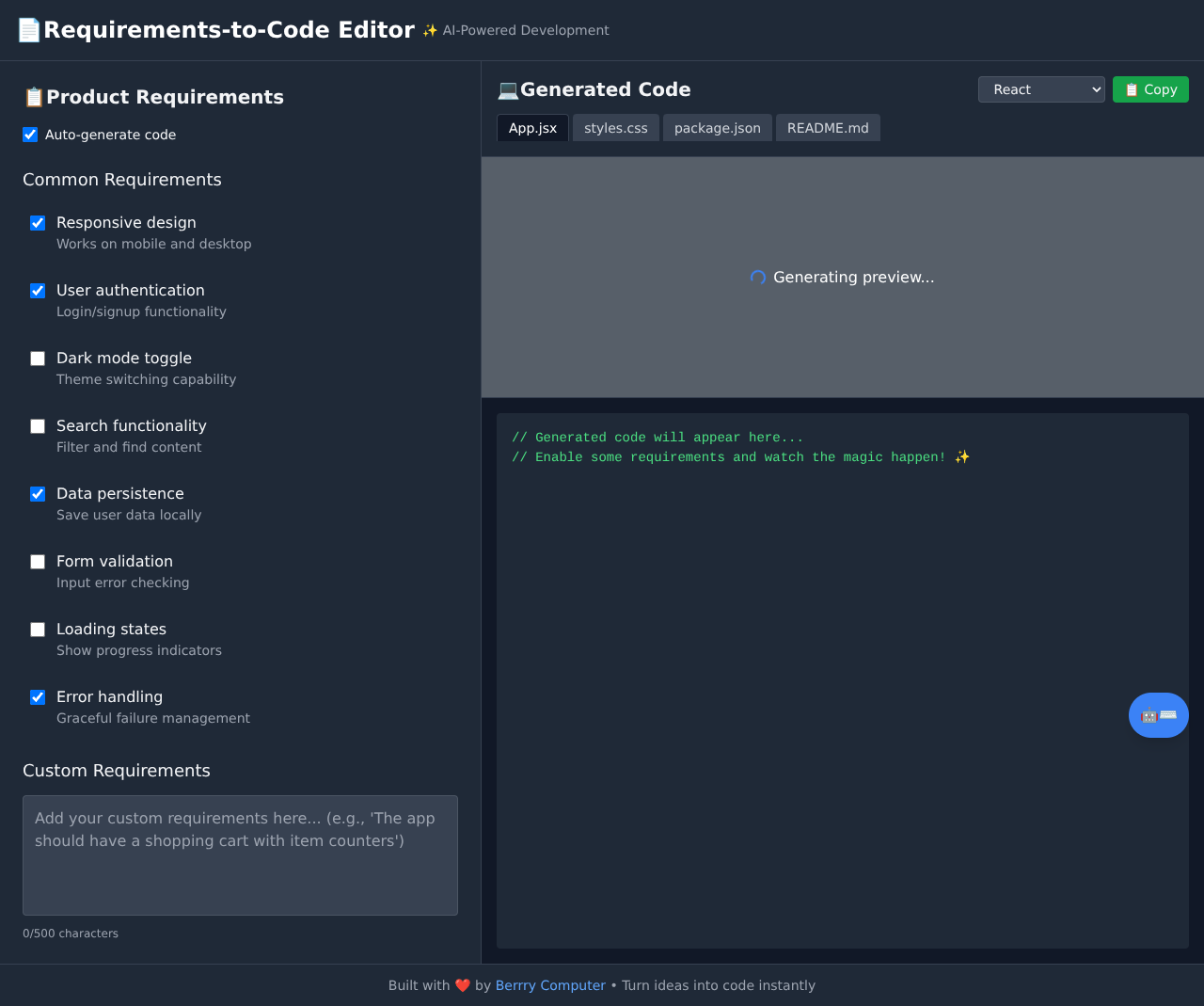The width and height of the screenshot is (1204, 1006).
Task: Enable the Dark mode toggle requirement
Action: click(38, 359)
